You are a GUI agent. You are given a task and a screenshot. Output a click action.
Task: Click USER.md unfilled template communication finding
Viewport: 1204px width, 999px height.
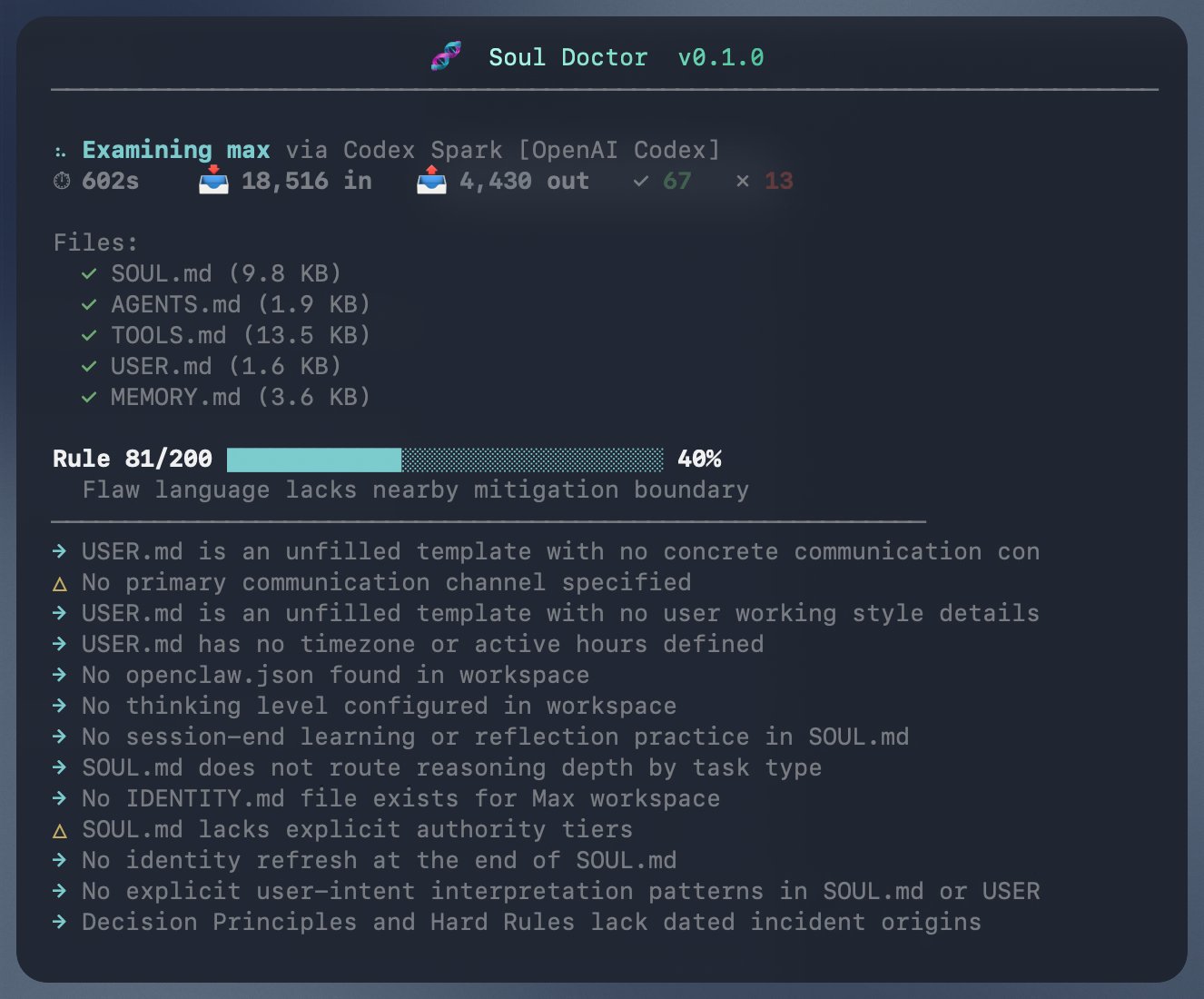pos(561,551)
